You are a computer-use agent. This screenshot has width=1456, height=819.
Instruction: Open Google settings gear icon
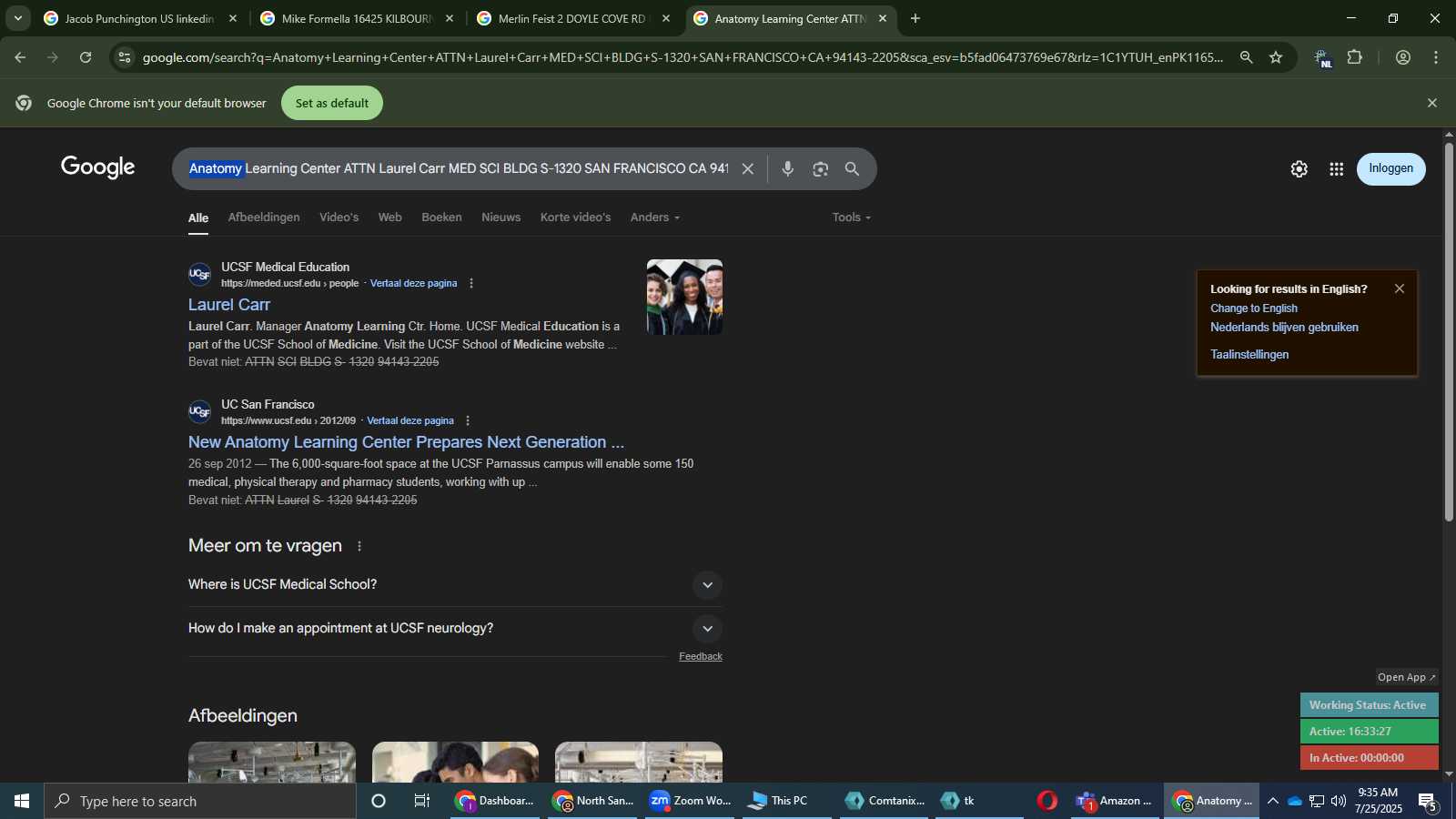click(x=1299, y=169)
